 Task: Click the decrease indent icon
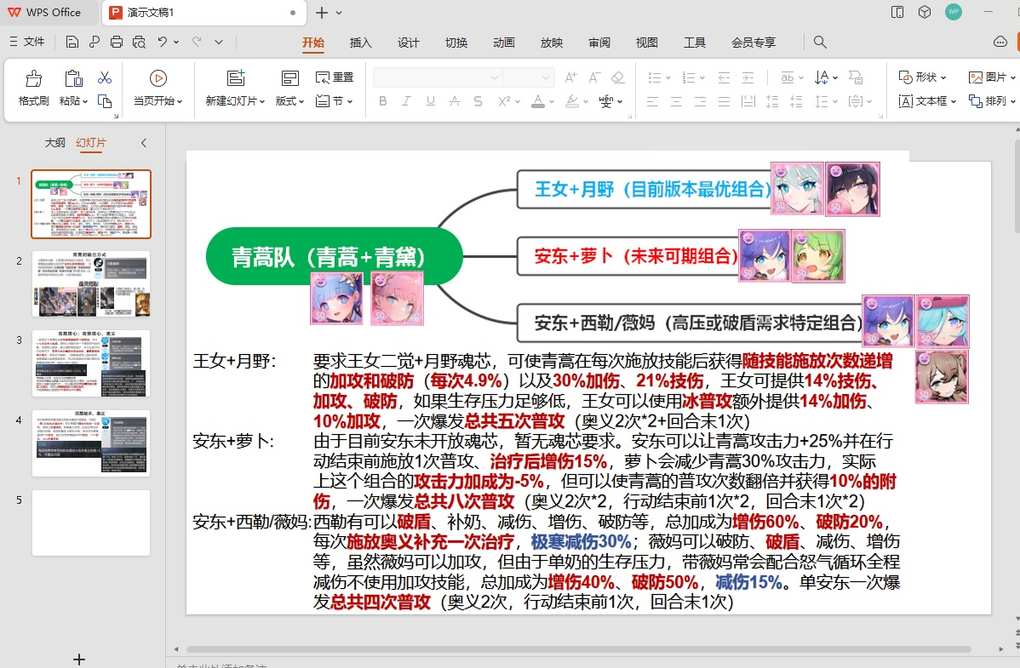[x=724, y=77]
